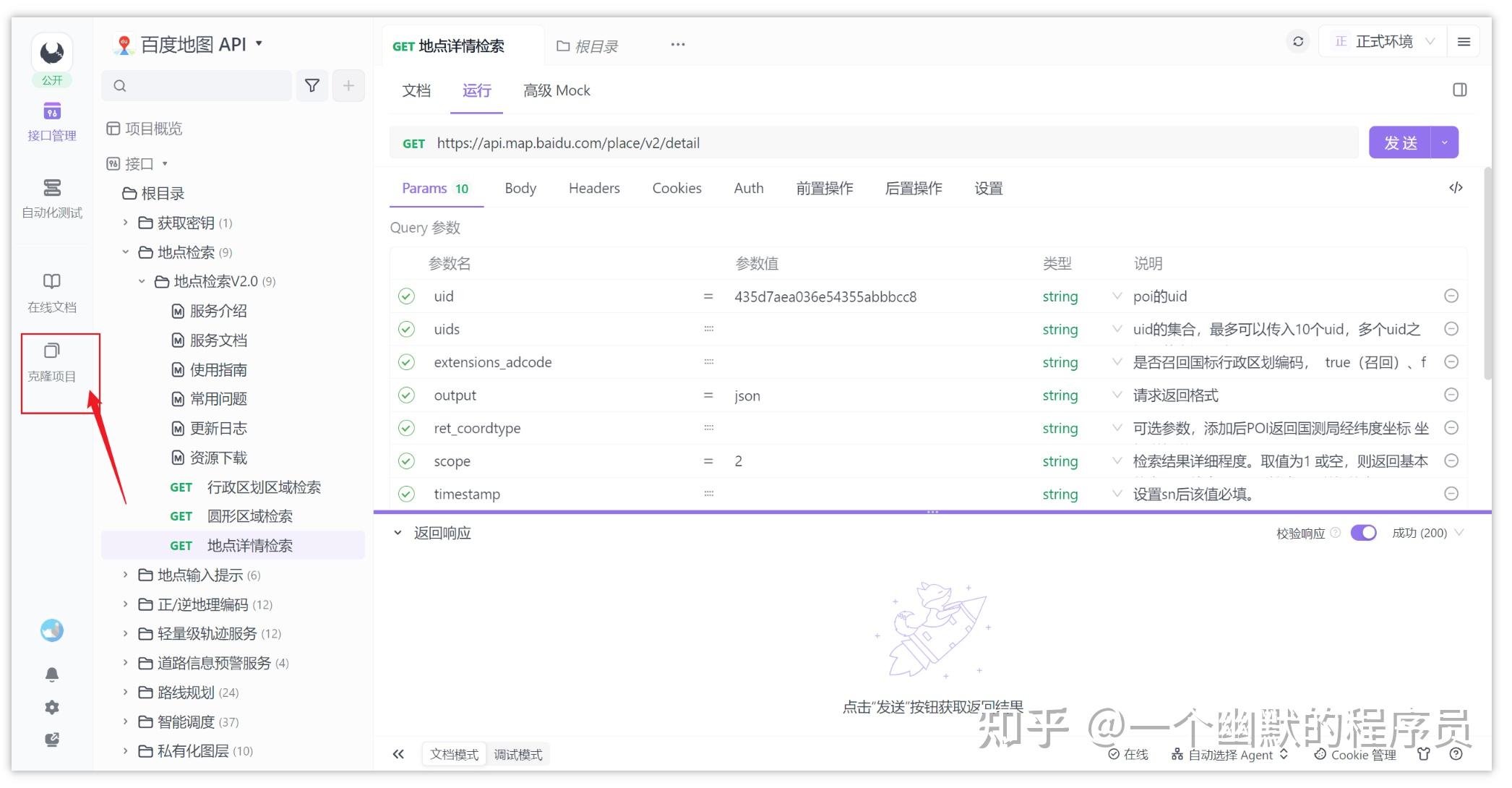Open notifications bell icon

pyautogui.click(x=52, y=674)
